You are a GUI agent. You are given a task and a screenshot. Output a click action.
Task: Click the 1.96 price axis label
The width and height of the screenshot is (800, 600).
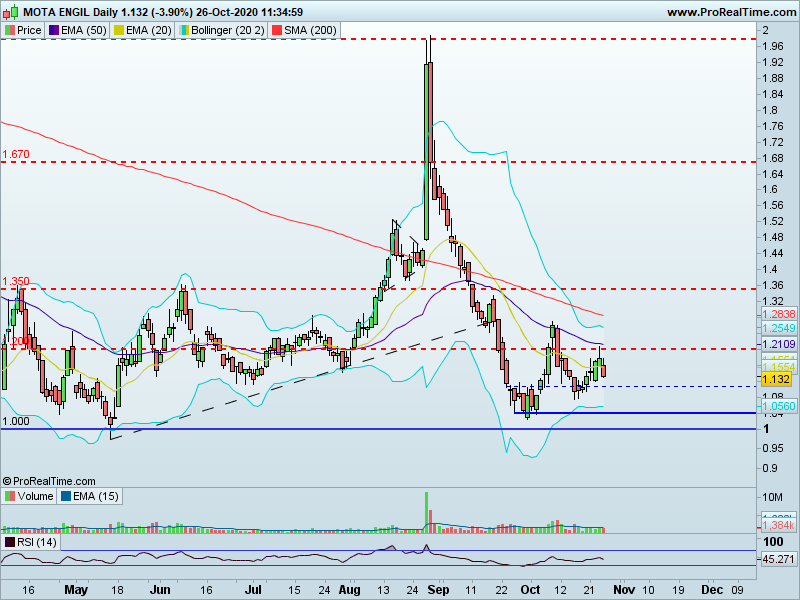(x=773, y=46)
